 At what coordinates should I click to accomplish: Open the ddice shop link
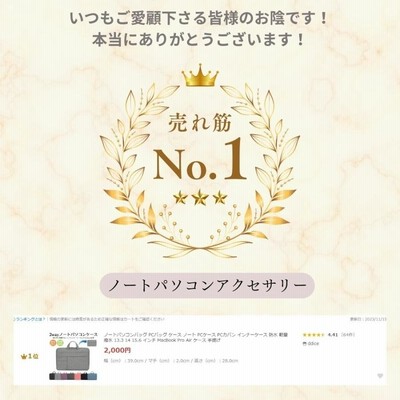coord(313,344)
